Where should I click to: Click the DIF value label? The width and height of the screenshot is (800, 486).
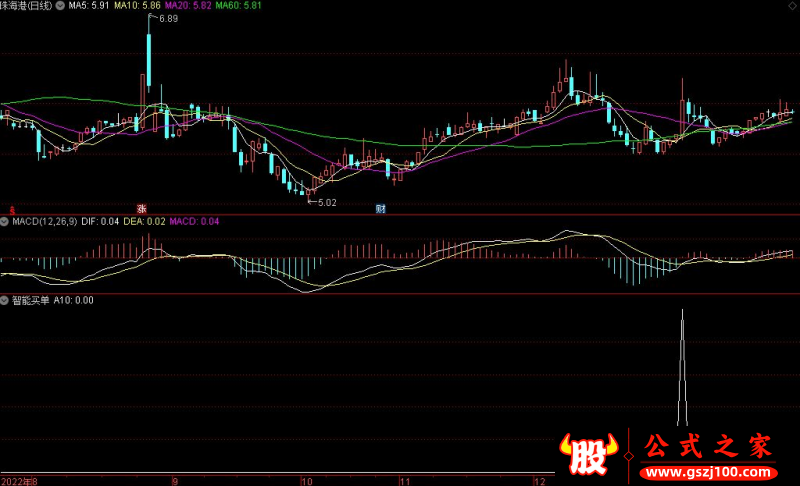[102, 221]
